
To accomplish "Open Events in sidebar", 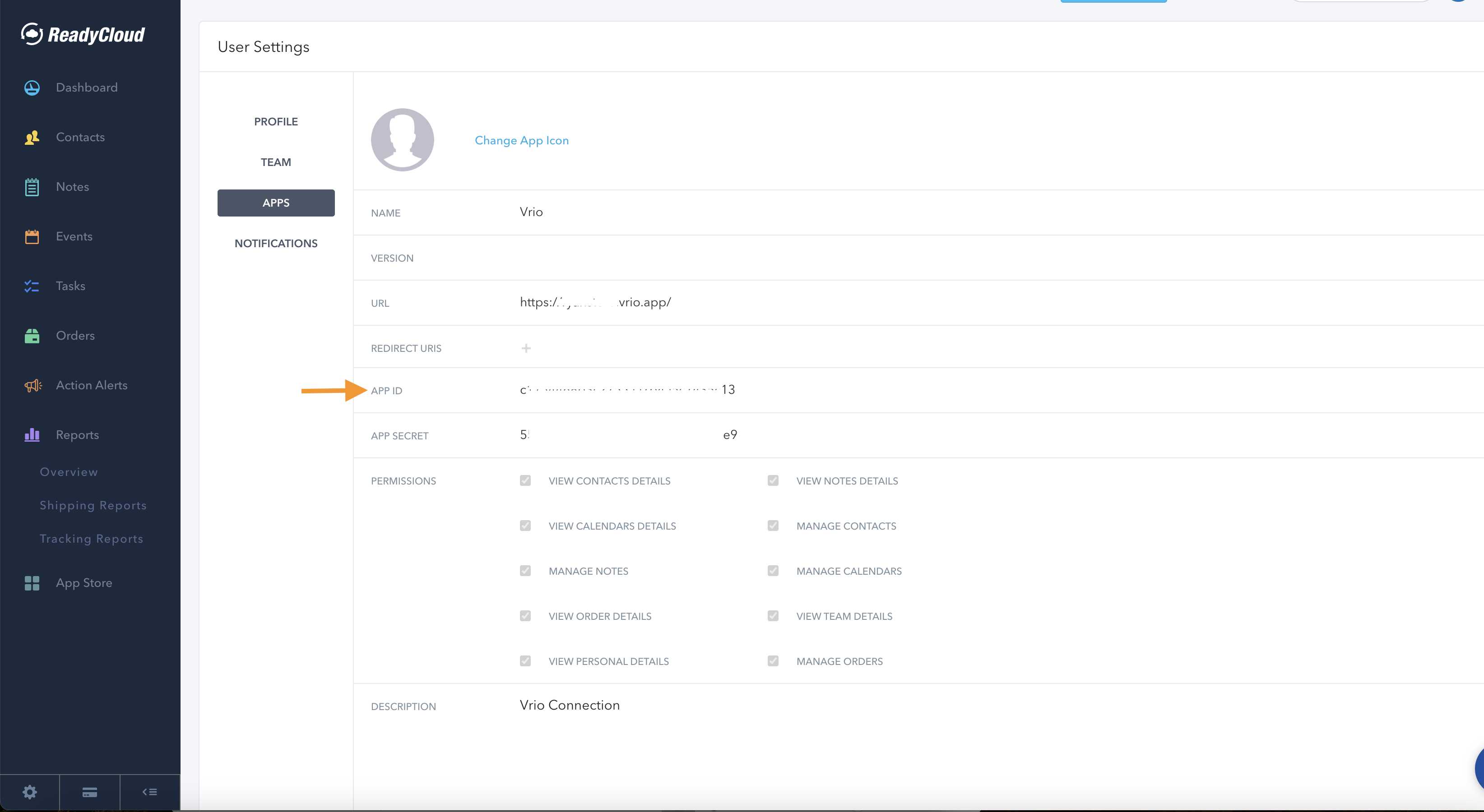I will tap(74, 237).
